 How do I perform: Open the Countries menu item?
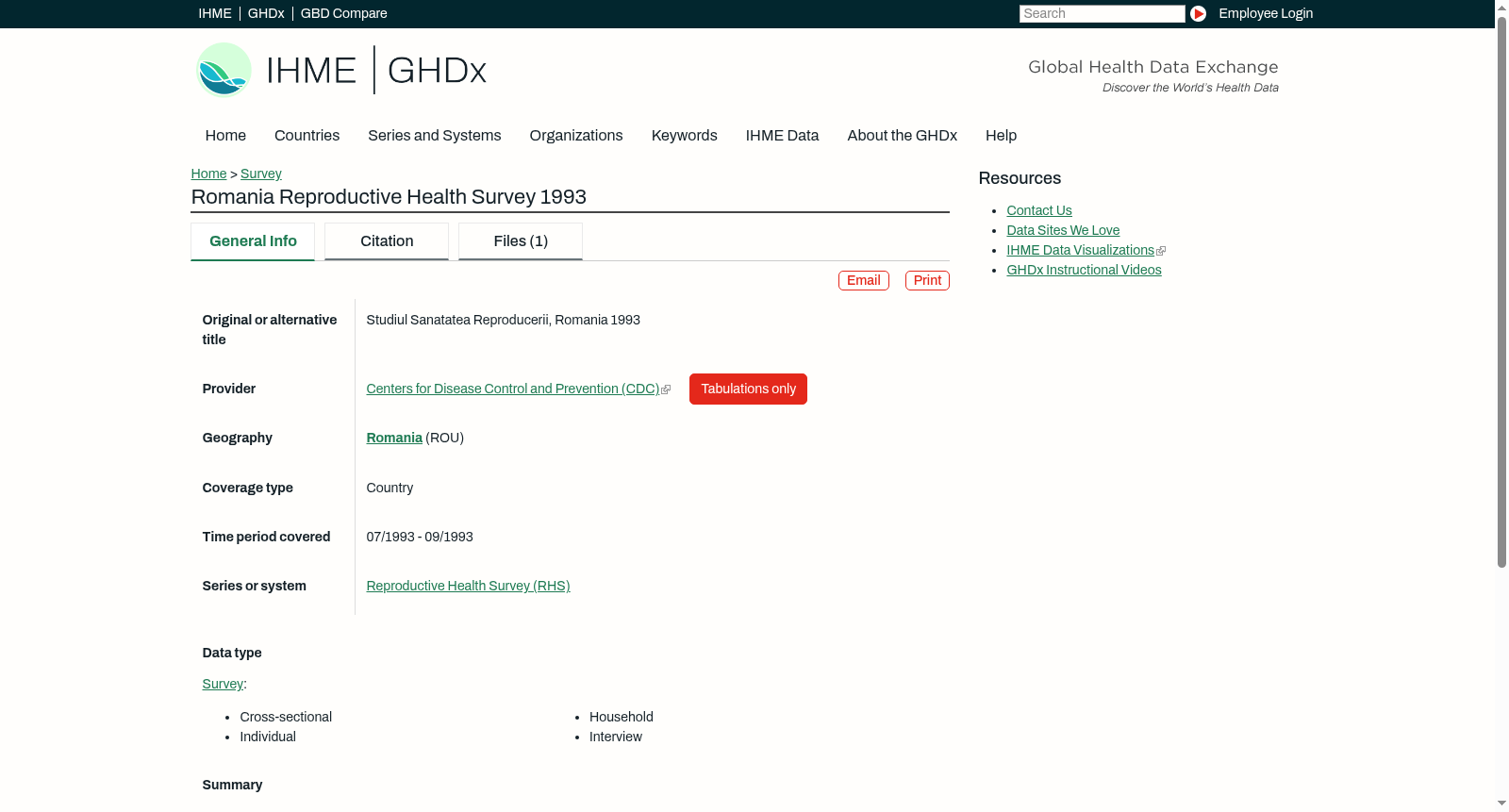coord(307,136)
